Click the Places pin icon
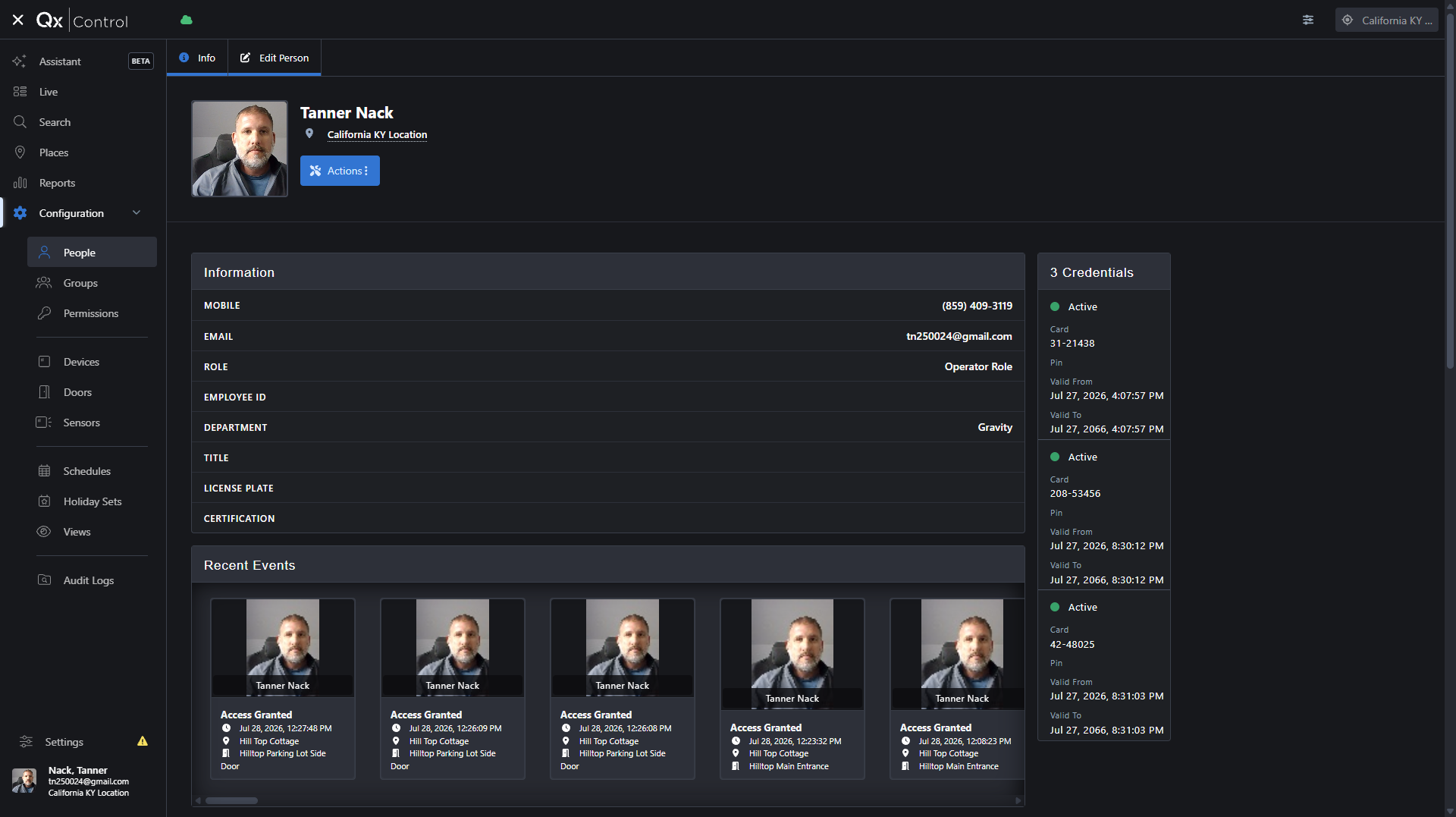 tap(20, 152)
